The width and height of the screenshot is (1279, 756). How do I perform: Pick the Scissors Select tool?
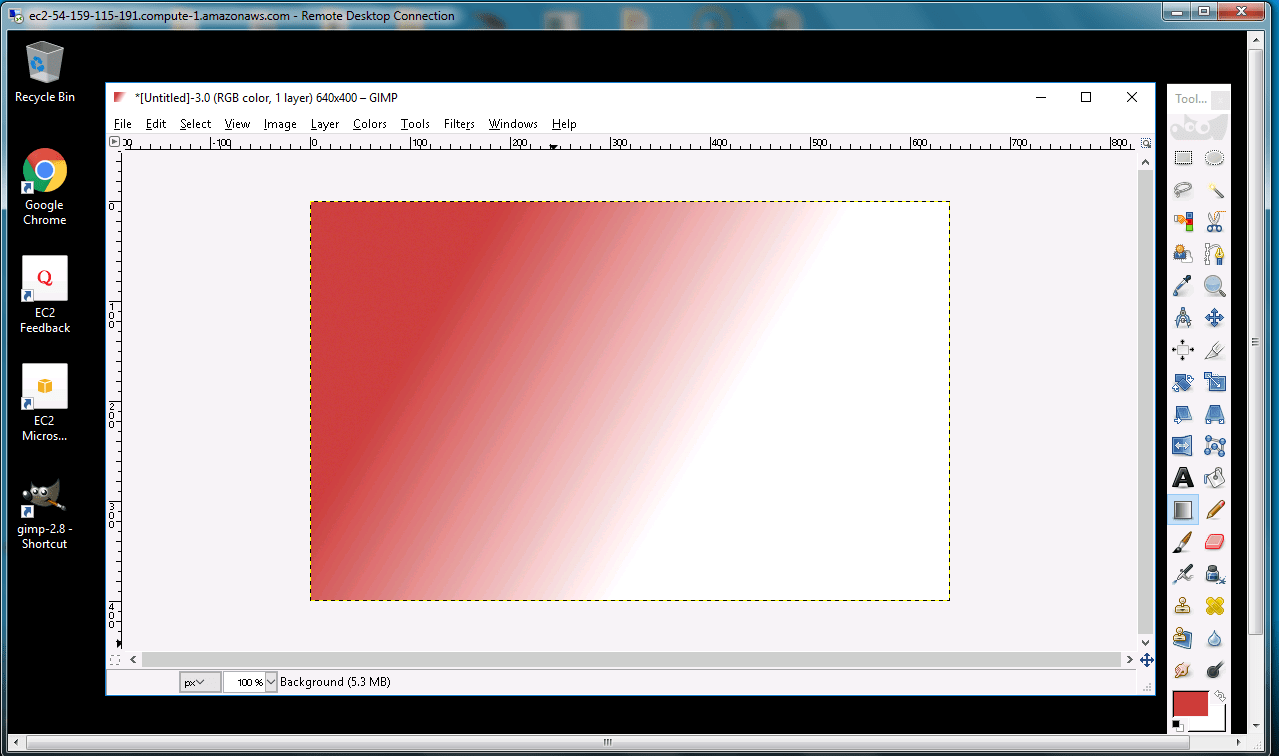click(x=1215, y=222)
